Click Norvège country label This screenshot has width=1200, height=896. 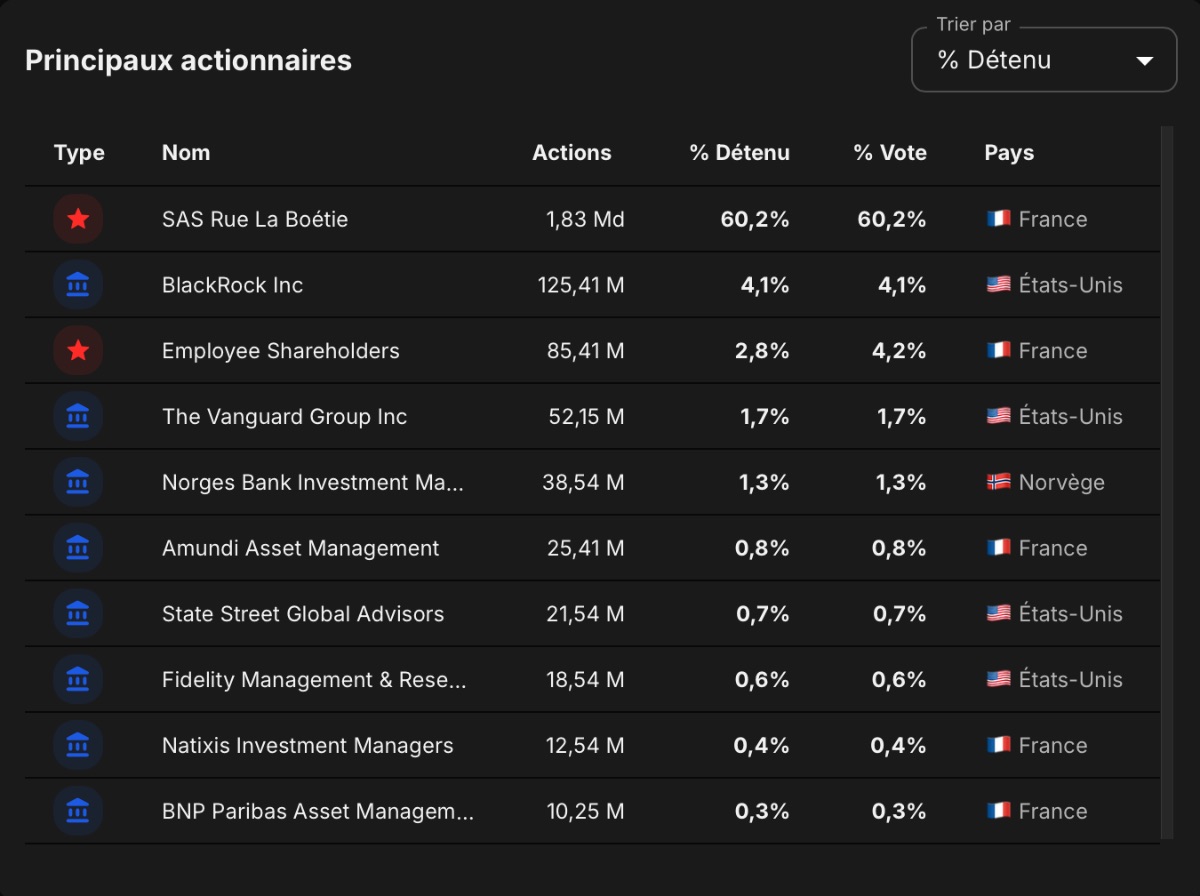[1062, 483]
